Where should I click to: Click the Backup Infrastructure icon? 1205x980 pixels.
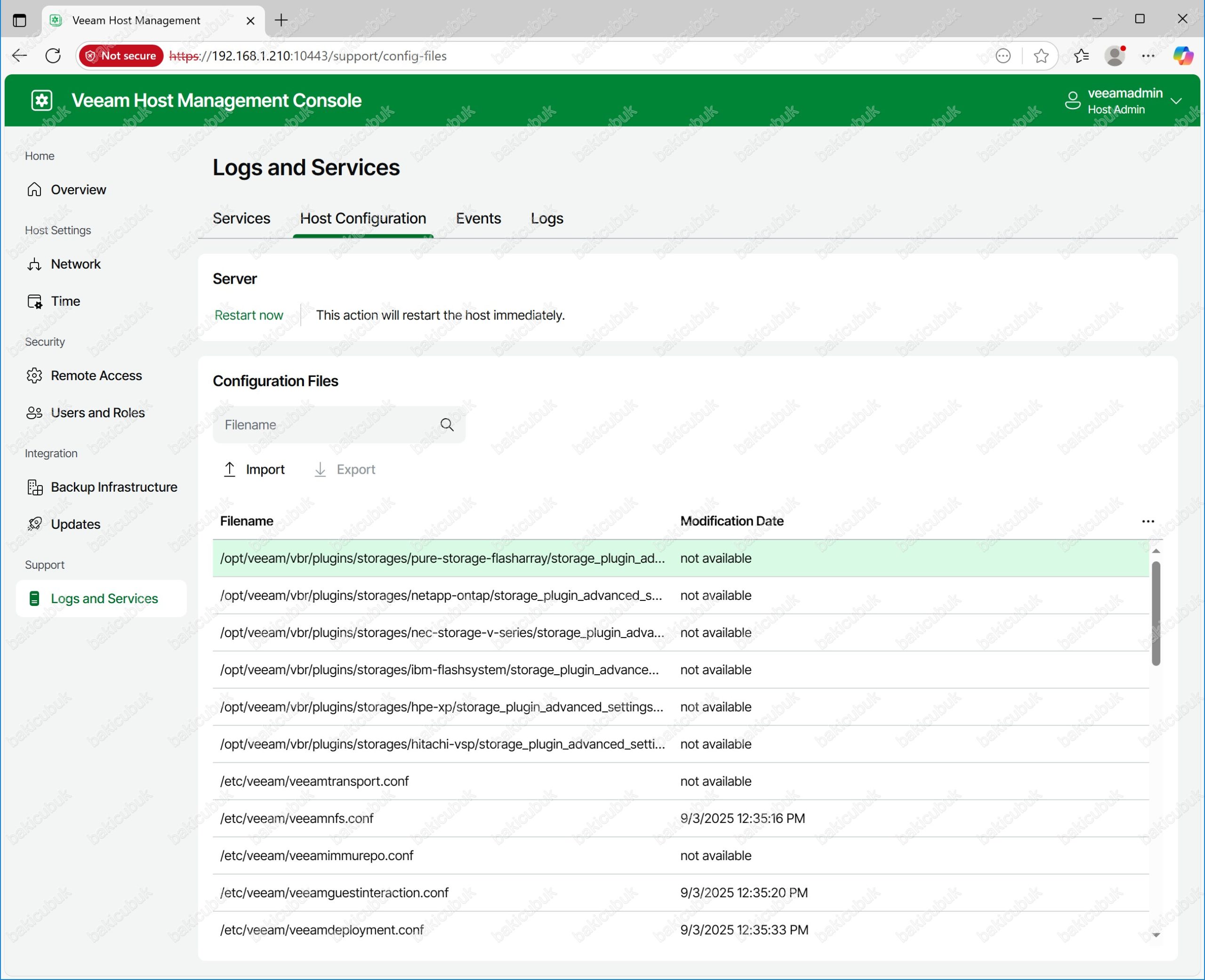[34, 487]
